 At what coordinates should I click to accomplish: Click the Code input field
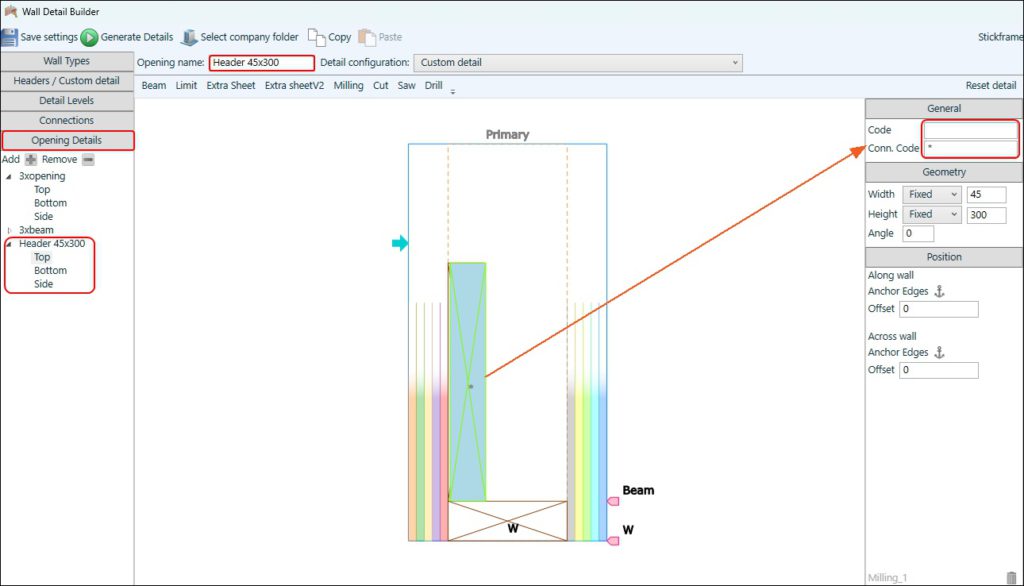(970, 130)
